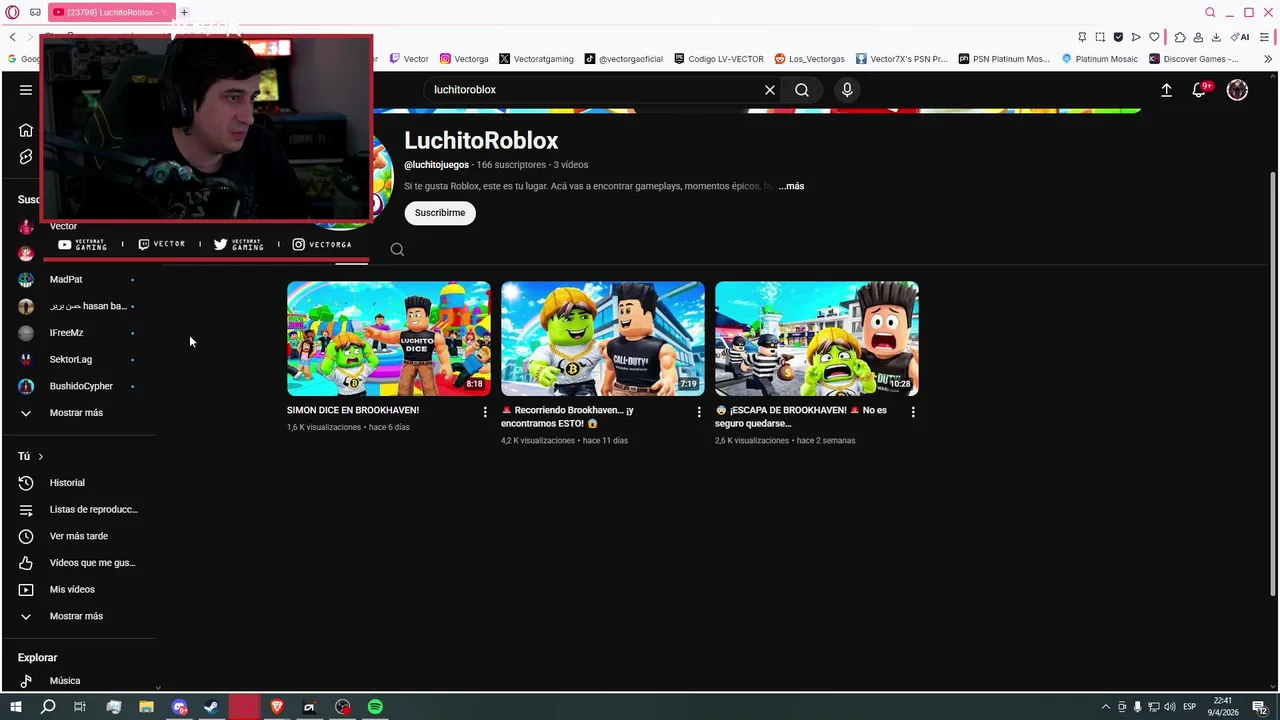Open Vectorga Instagram bookmark
Image resolution: width=1280 pixels, height=720 pixels.
[x=464, y=59]
